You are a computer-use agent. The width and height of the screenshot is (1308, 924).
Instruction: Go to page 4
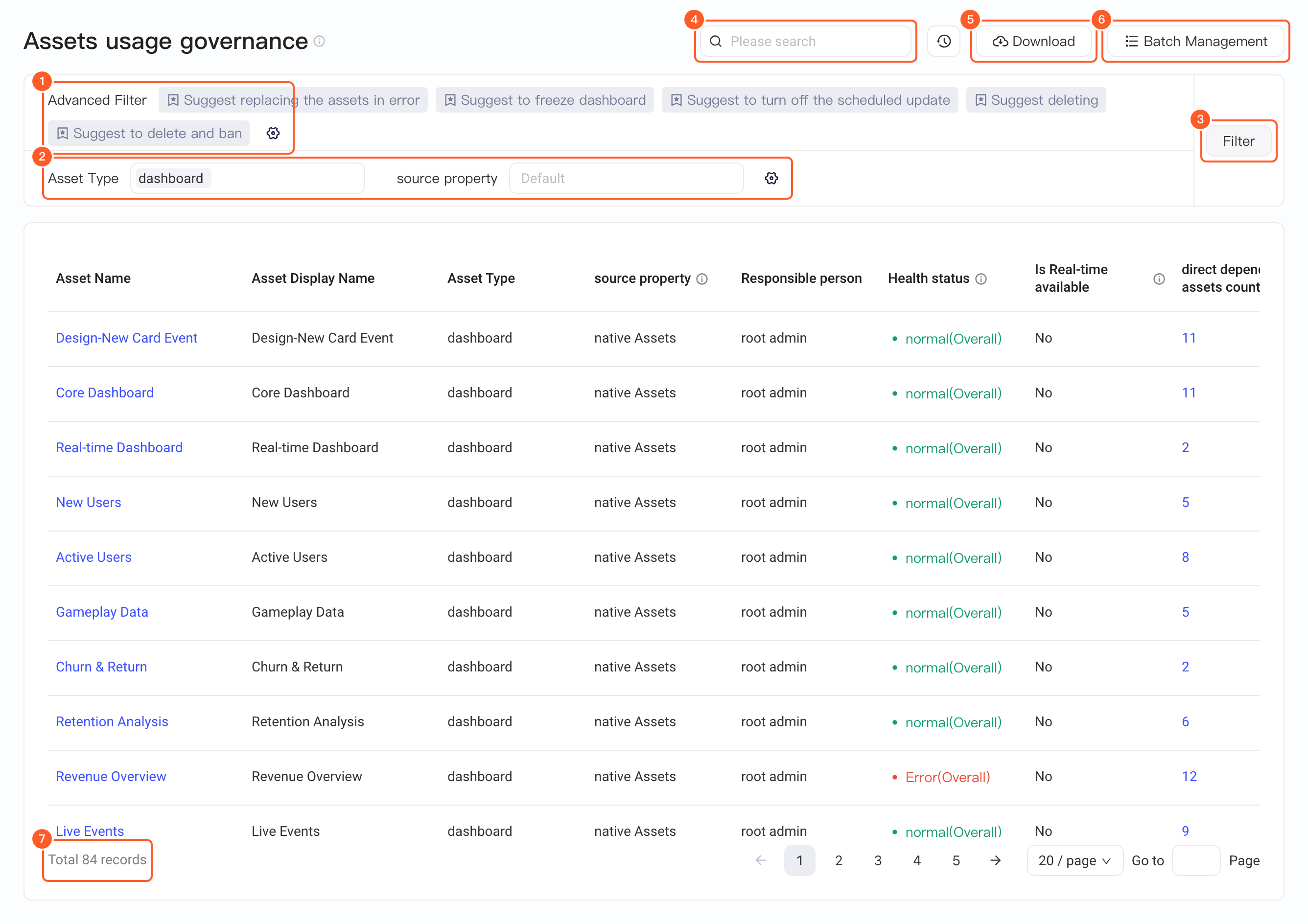(916, 860)
